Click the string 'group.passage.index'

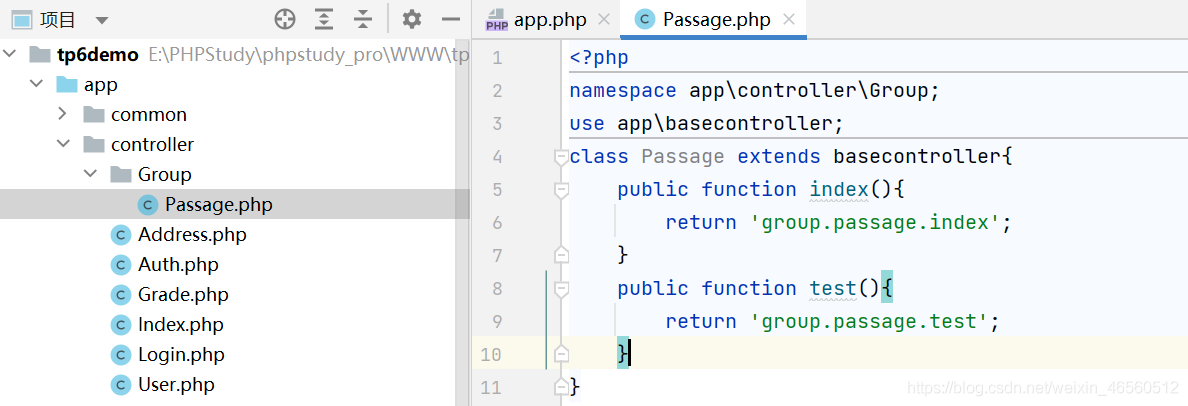[875, 223]
